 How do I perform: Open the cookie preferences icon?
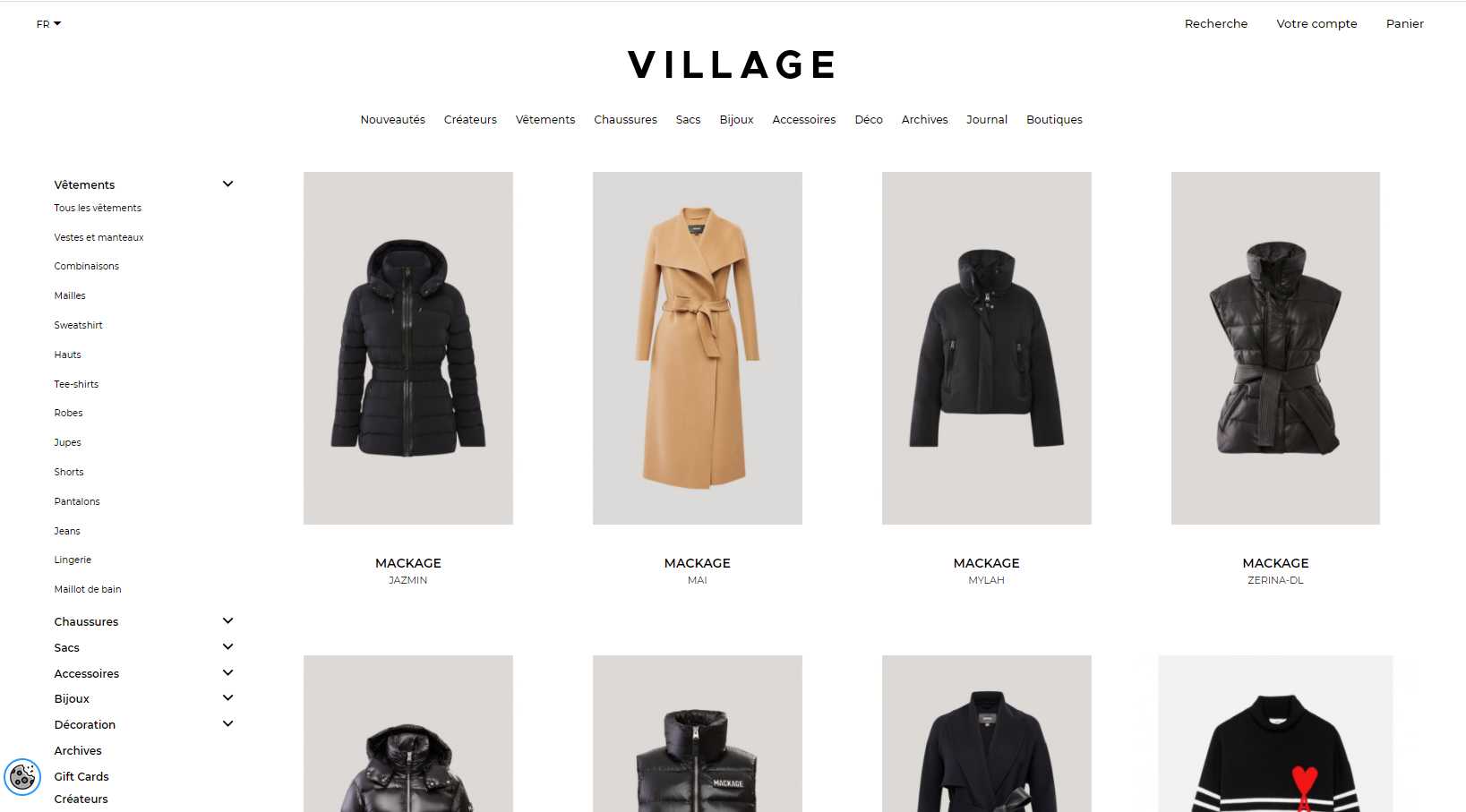pyautogui.click(x=22, y=776)
